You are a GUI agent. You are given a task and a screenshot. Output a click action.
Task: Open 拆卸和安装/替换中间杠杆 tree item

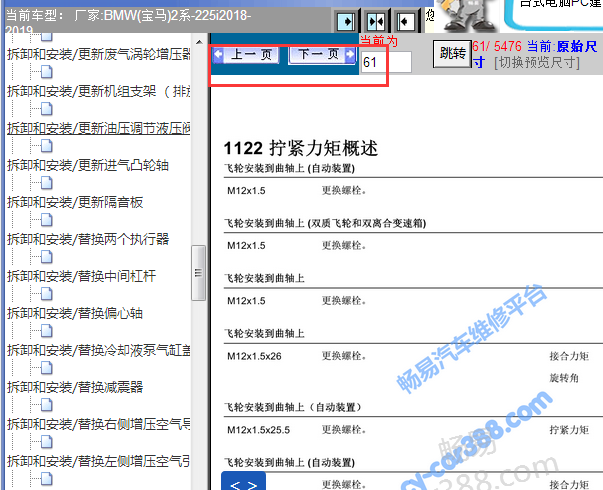(82, 276)
